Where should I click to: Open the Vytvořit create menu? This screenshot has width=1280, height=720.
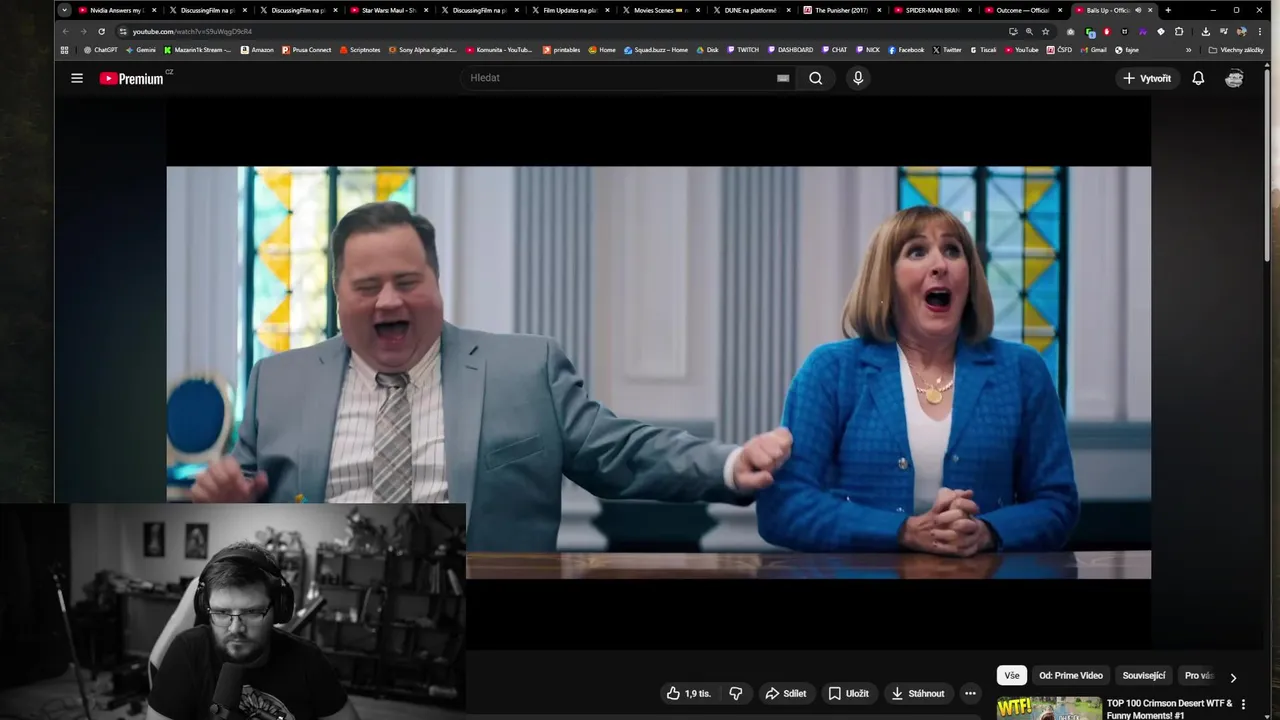(1146, 78)
